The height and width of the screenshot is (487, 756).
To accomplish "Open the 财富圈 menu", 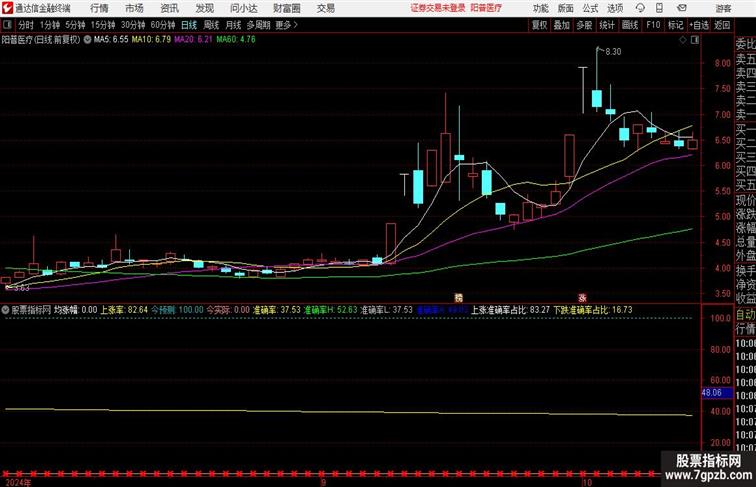I will pyautogui.click(x=286, y=8).
